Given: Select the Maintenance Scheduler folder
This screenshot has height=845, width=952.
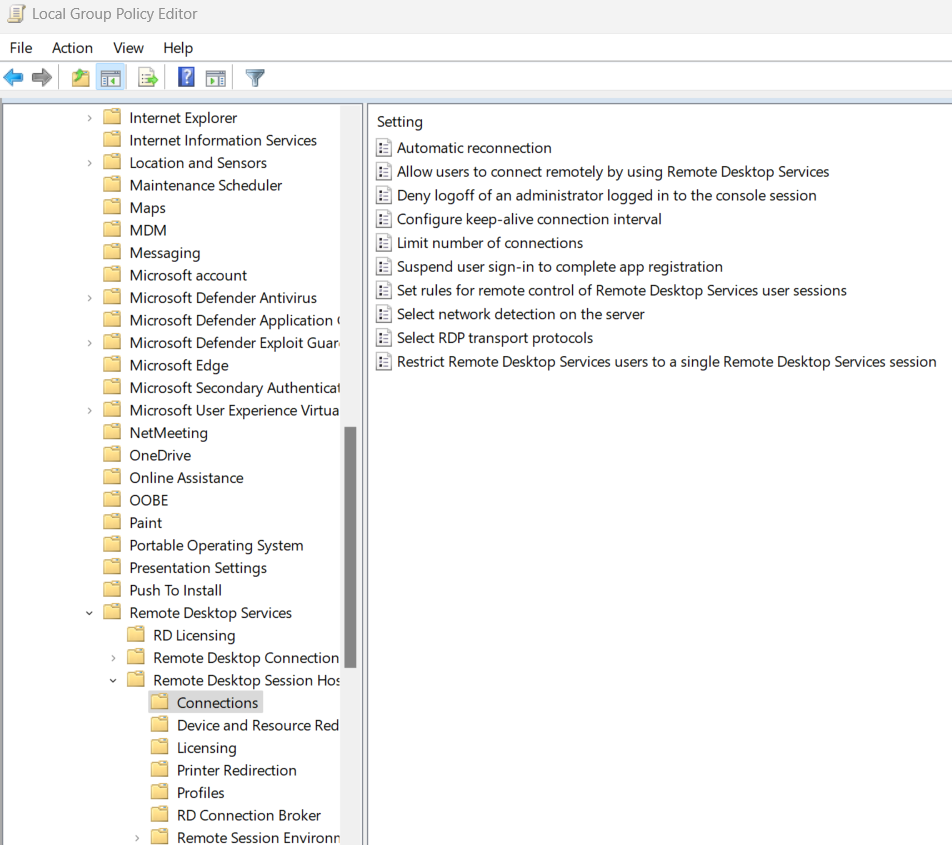Looking at the screenshot, I should [205, 185].
